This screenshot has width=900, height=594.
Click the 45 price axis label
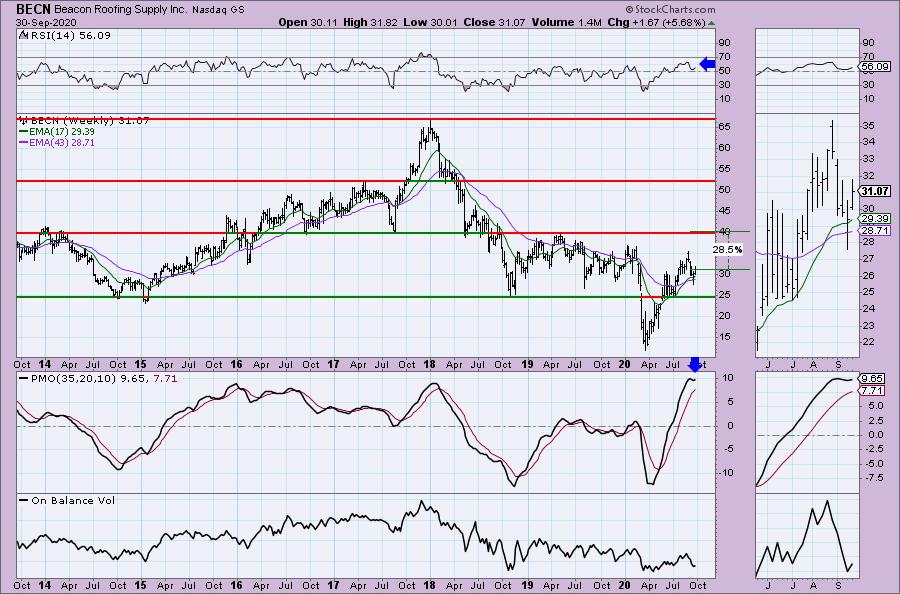tap(725, 211)
